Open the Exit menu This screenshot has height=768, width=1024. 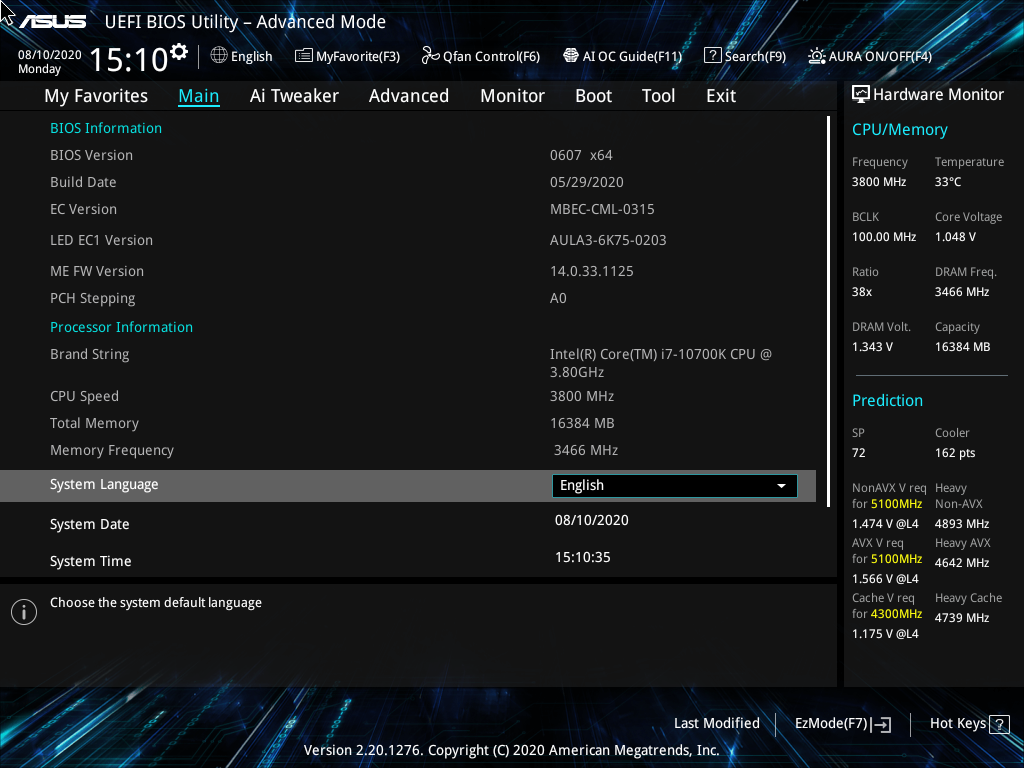tap(720, 95)
